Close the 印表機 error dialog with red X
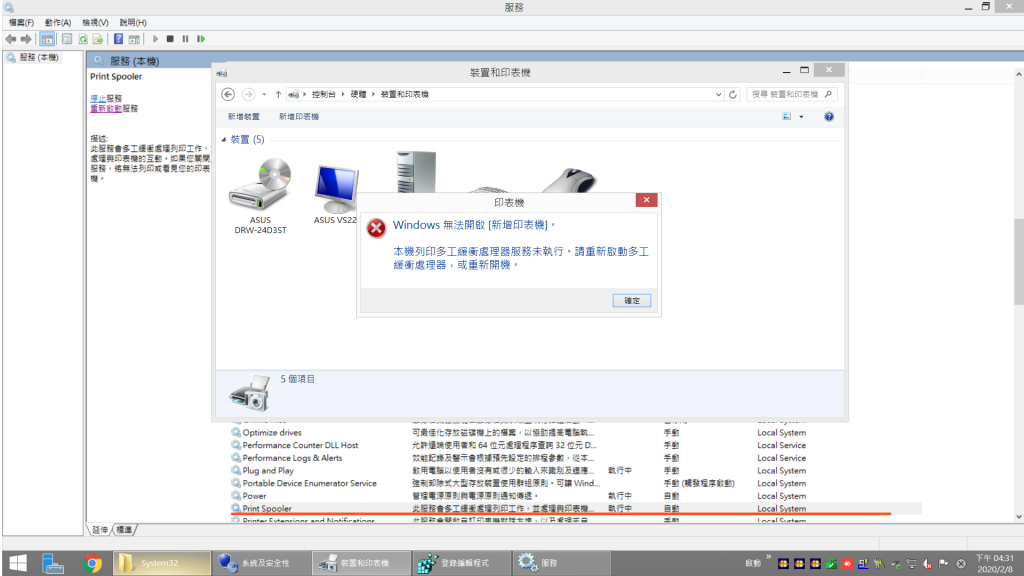 646,200
